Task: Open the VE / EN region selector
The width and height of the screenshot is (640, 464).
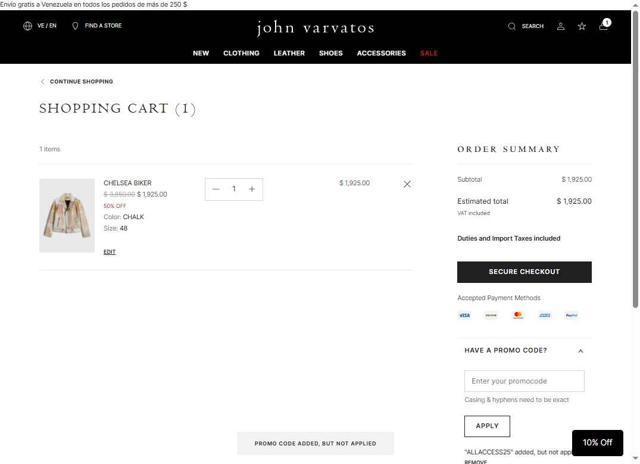Action: [x=40, y=26]
